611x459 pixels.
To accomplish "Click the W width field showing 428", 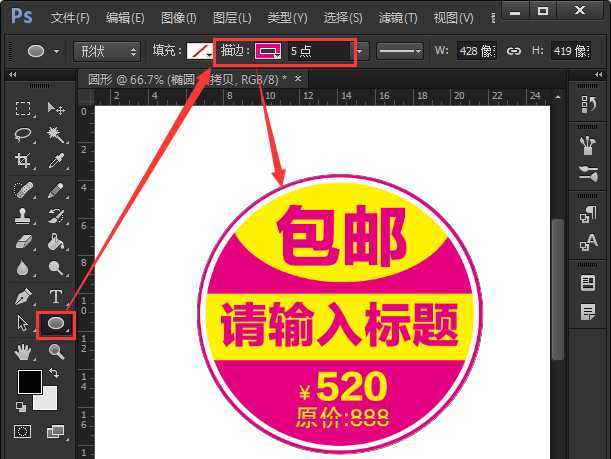I will (476, 51).
